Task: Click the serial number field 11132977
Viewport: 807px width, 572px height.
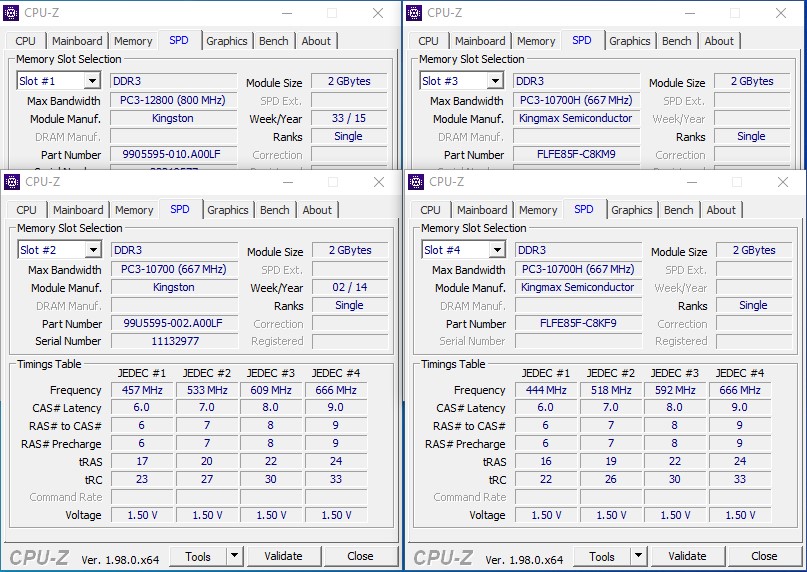Action: [x=174, y=341]
